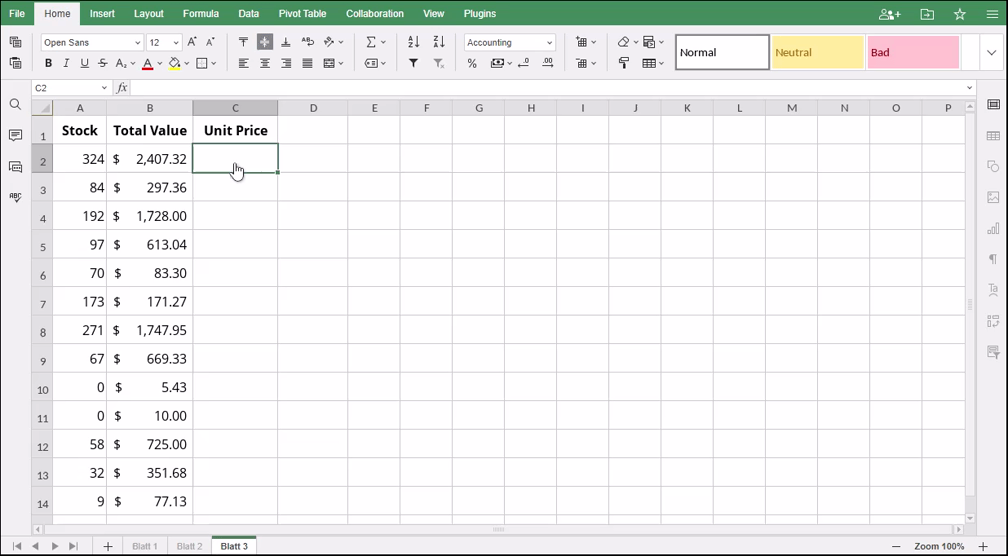Toggle italic text style

(66, 63)
